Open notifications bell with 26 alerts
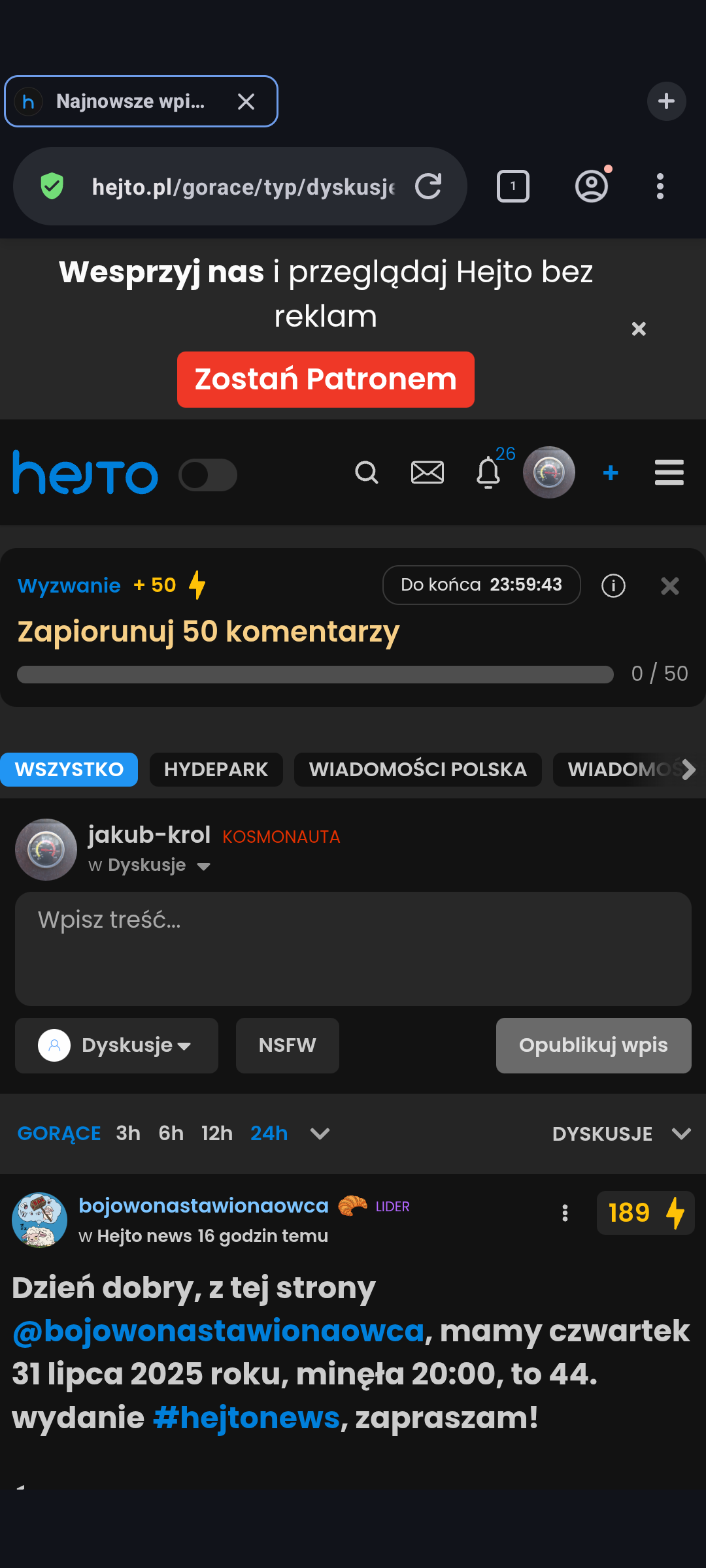The image size is (706, 1568). click(488, 472)
